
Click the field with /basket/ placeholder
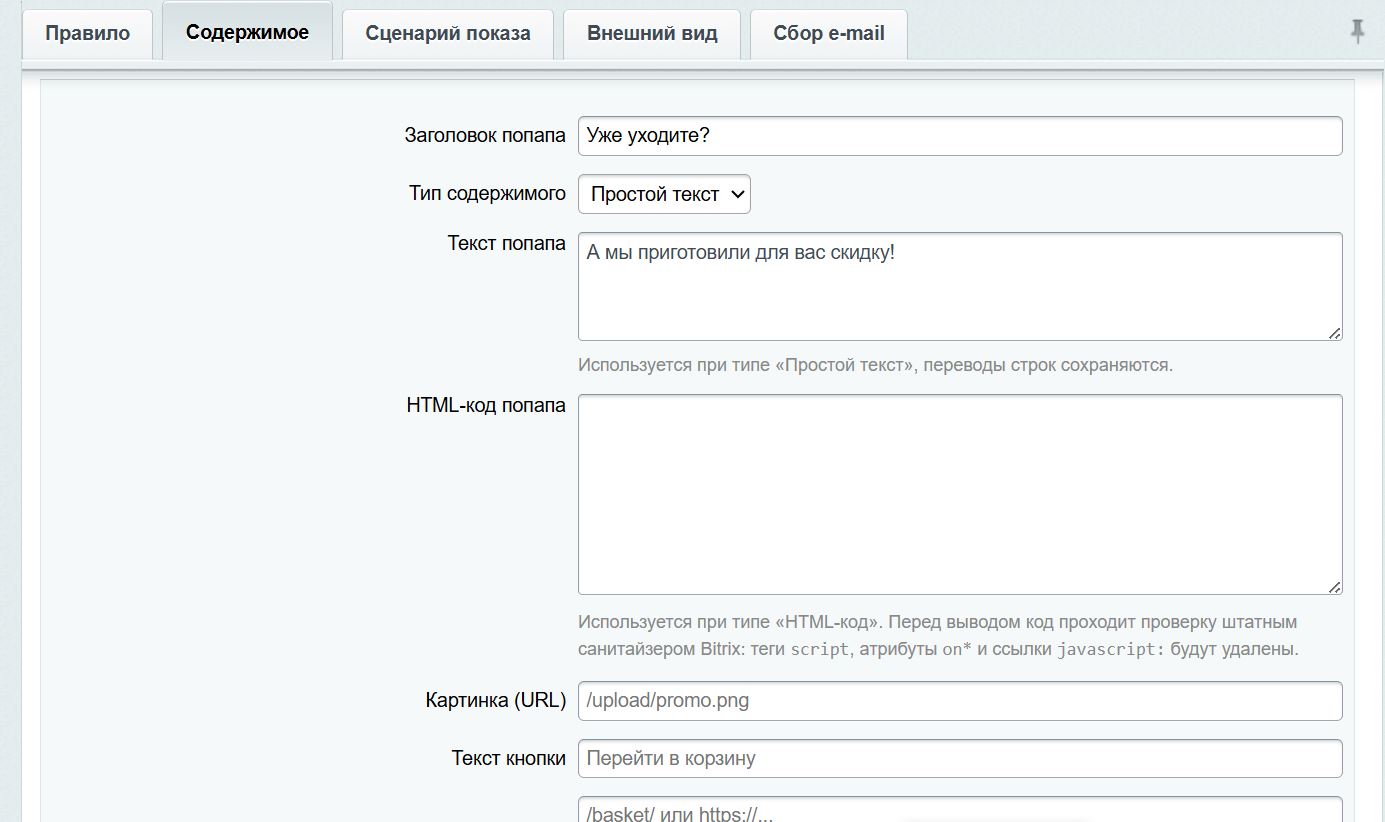tap(960, 810)
